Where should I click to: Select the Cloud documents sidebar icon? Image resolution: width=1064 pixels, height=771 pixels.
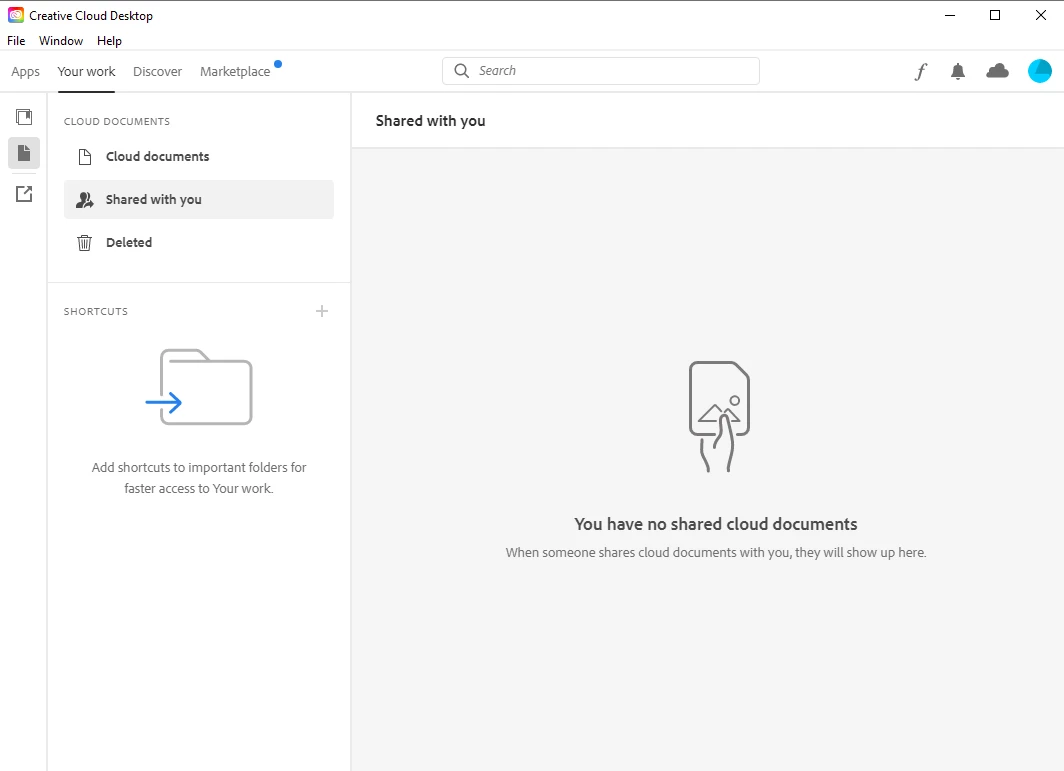click(24, 153)
